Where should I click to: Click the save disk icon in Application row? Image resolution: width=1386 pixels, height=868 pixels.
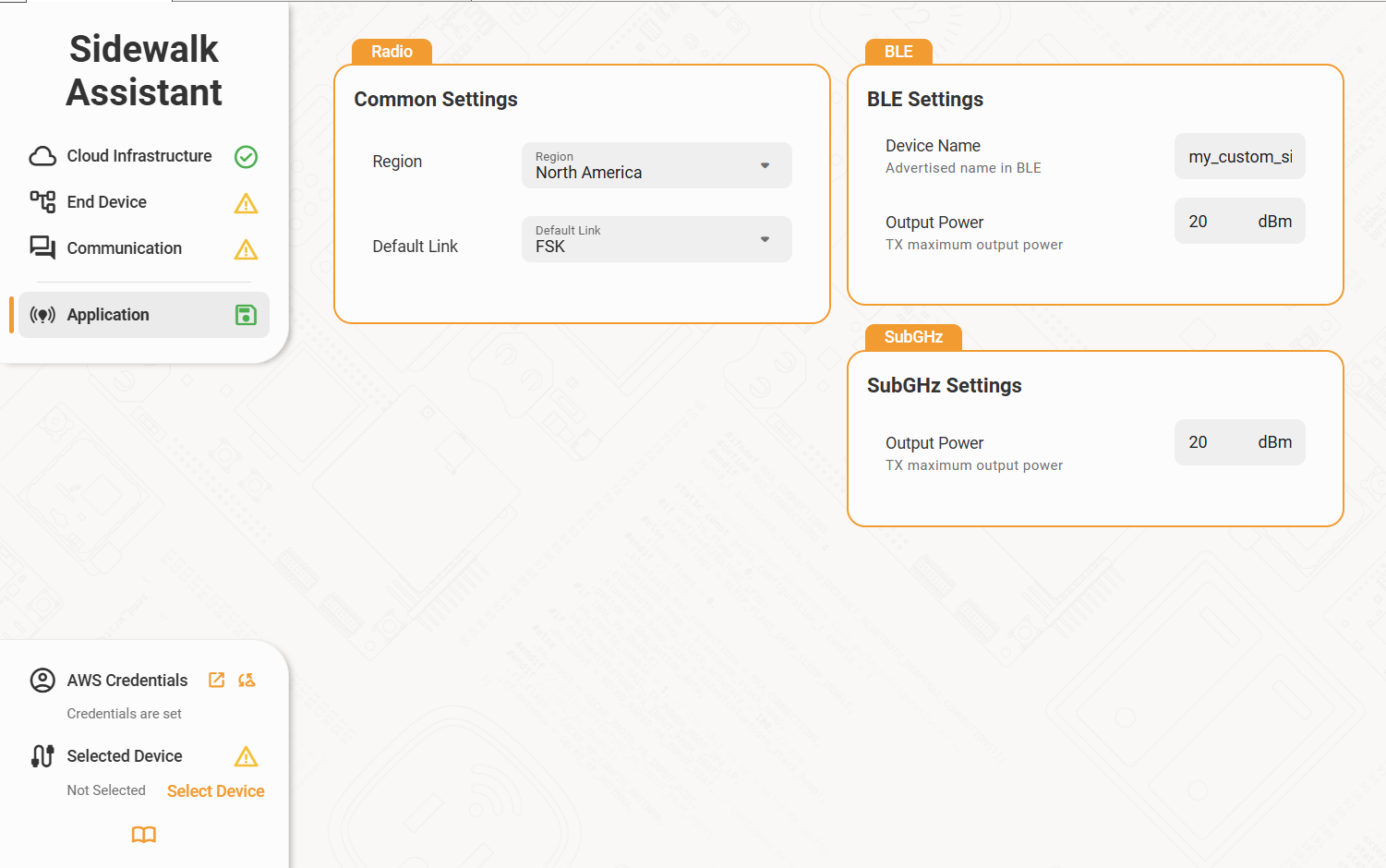pyautogui.click(x=246, y=315)
